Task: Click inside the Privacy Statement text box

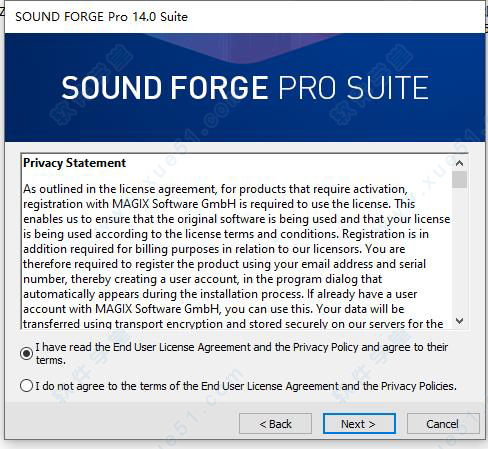Action: click(237, 242)
